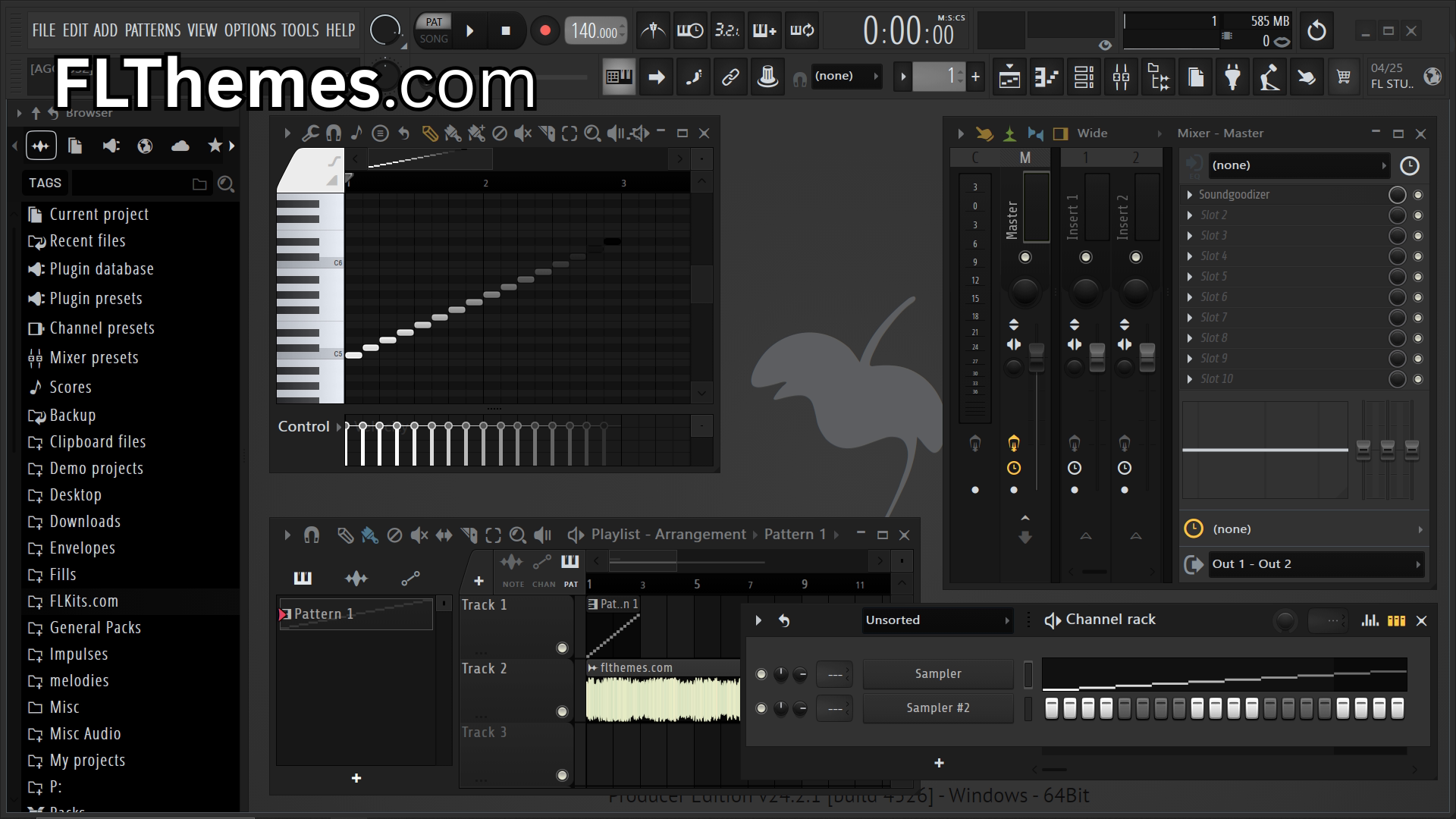Open the mixer view icon in toolbar

click(1121, 77)
